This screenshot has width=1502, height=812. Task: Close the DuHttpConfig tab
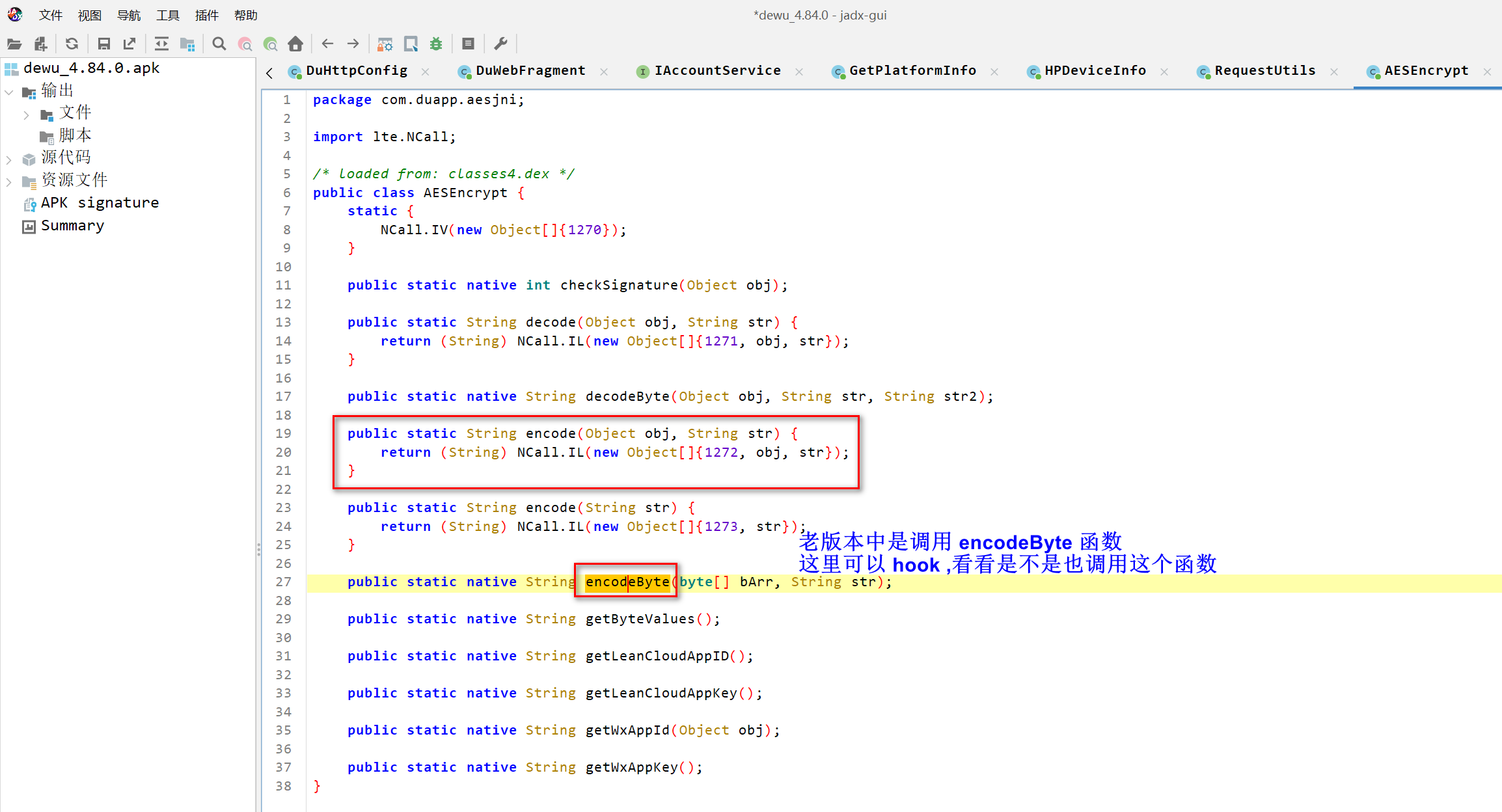click(x=426, y=72)
